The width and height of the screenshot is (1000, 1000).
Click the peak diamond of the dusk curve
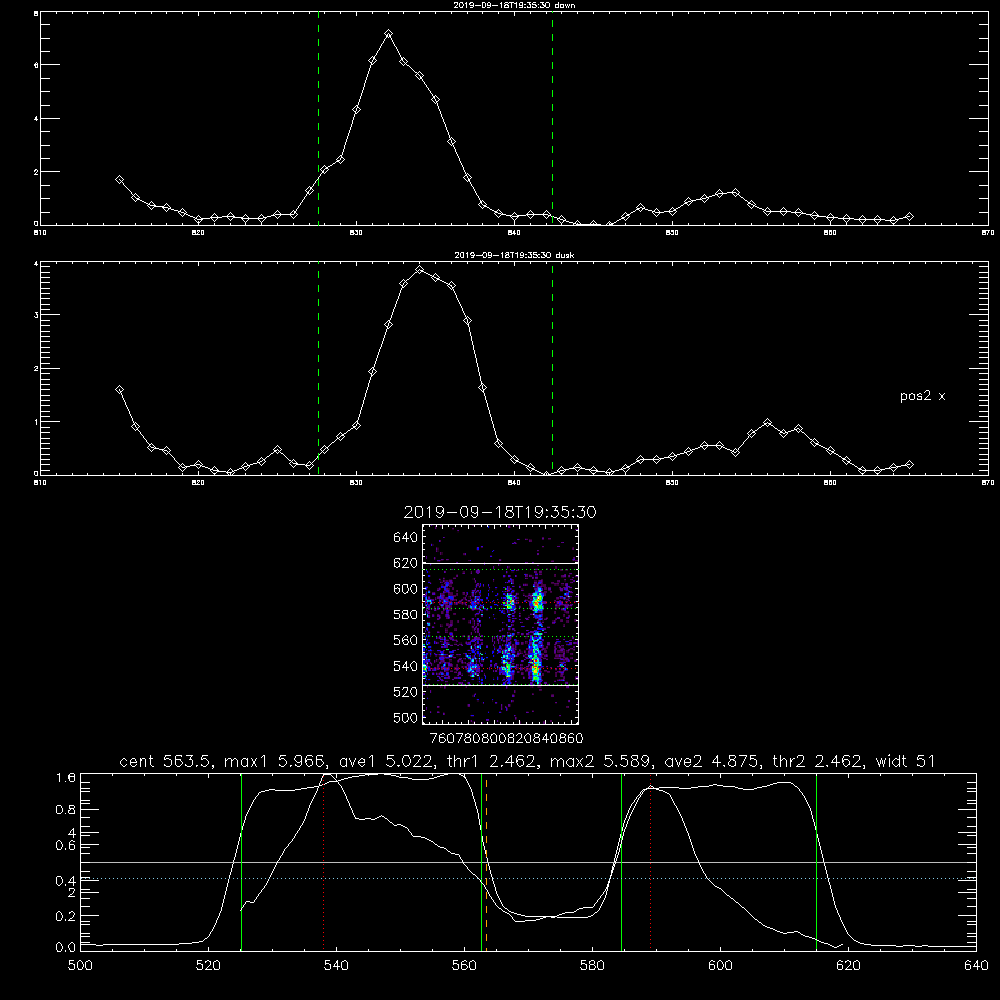(419, 270)
